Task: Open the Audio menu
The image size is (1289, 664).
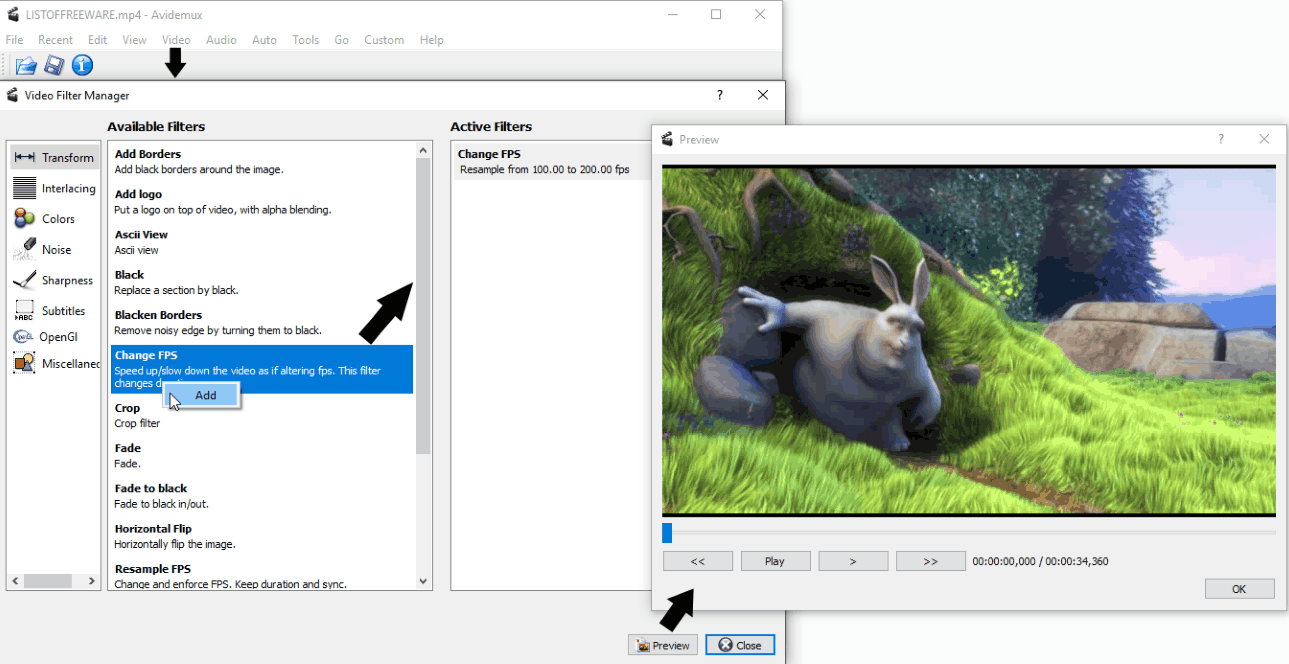Action: pos(221,40)
